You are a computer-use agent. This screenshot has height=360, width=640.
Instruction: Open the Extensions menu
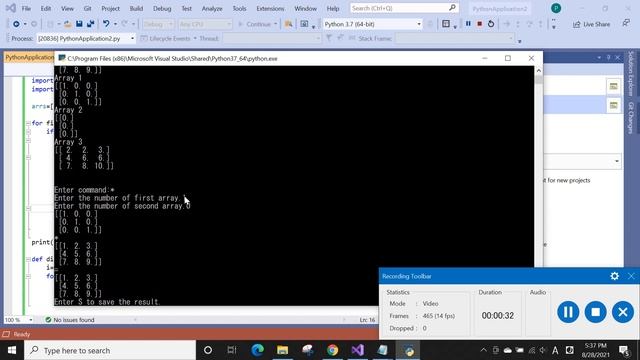point(270,8)
